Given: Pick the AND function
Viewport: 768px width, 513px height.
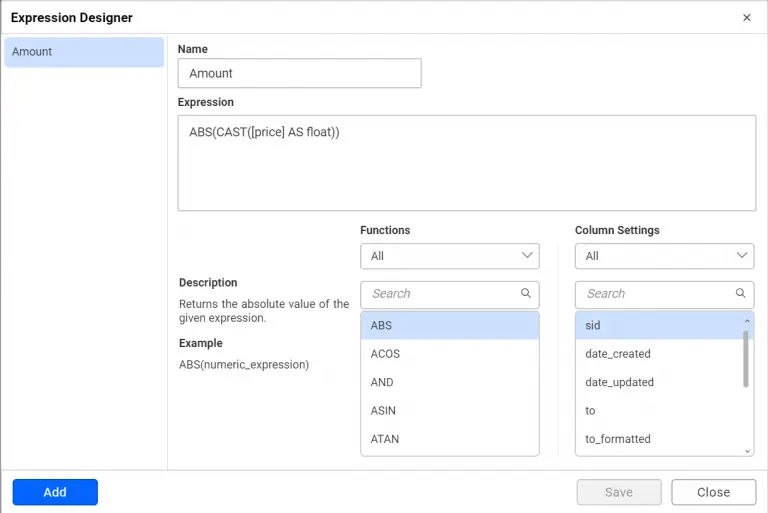Looking at the screenshot, I should tap(449, 382).
